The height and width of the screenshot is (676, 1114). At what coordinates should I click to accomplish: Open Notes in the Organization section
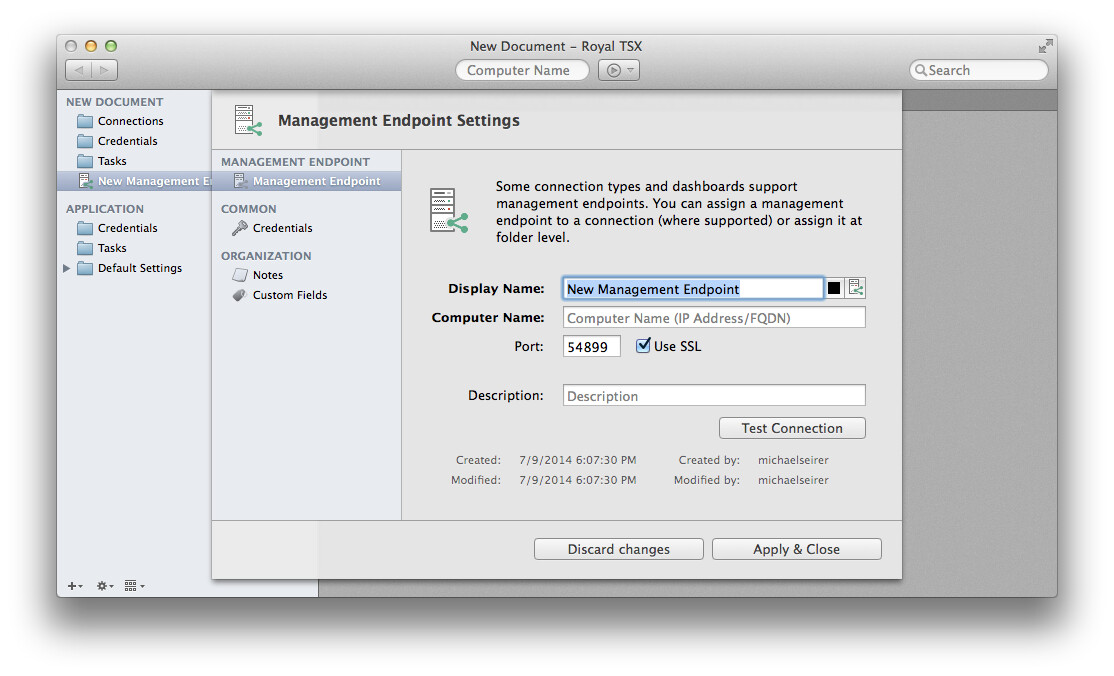[267, 275]
